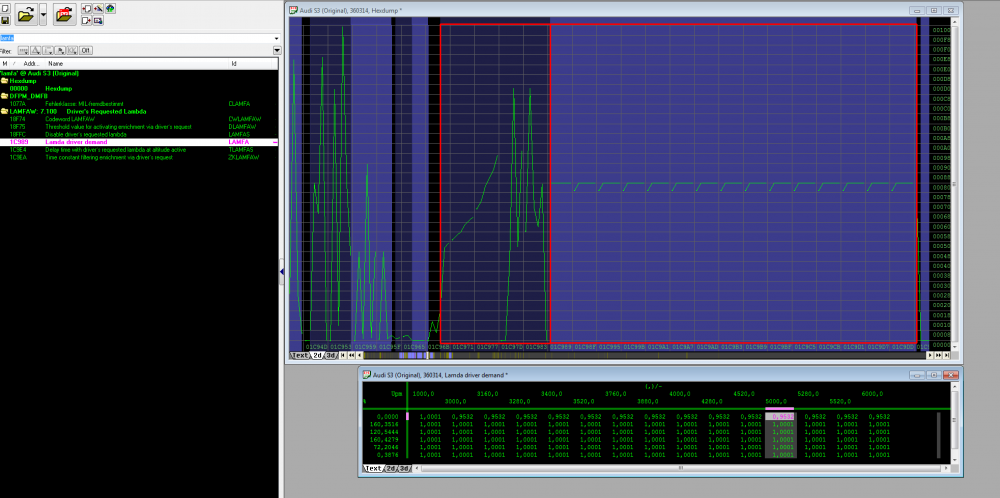The width and height of the screenshot is (1000, 498).
Task: Click the 1000,0 rpm axis header
Action: tap(424, 394)
